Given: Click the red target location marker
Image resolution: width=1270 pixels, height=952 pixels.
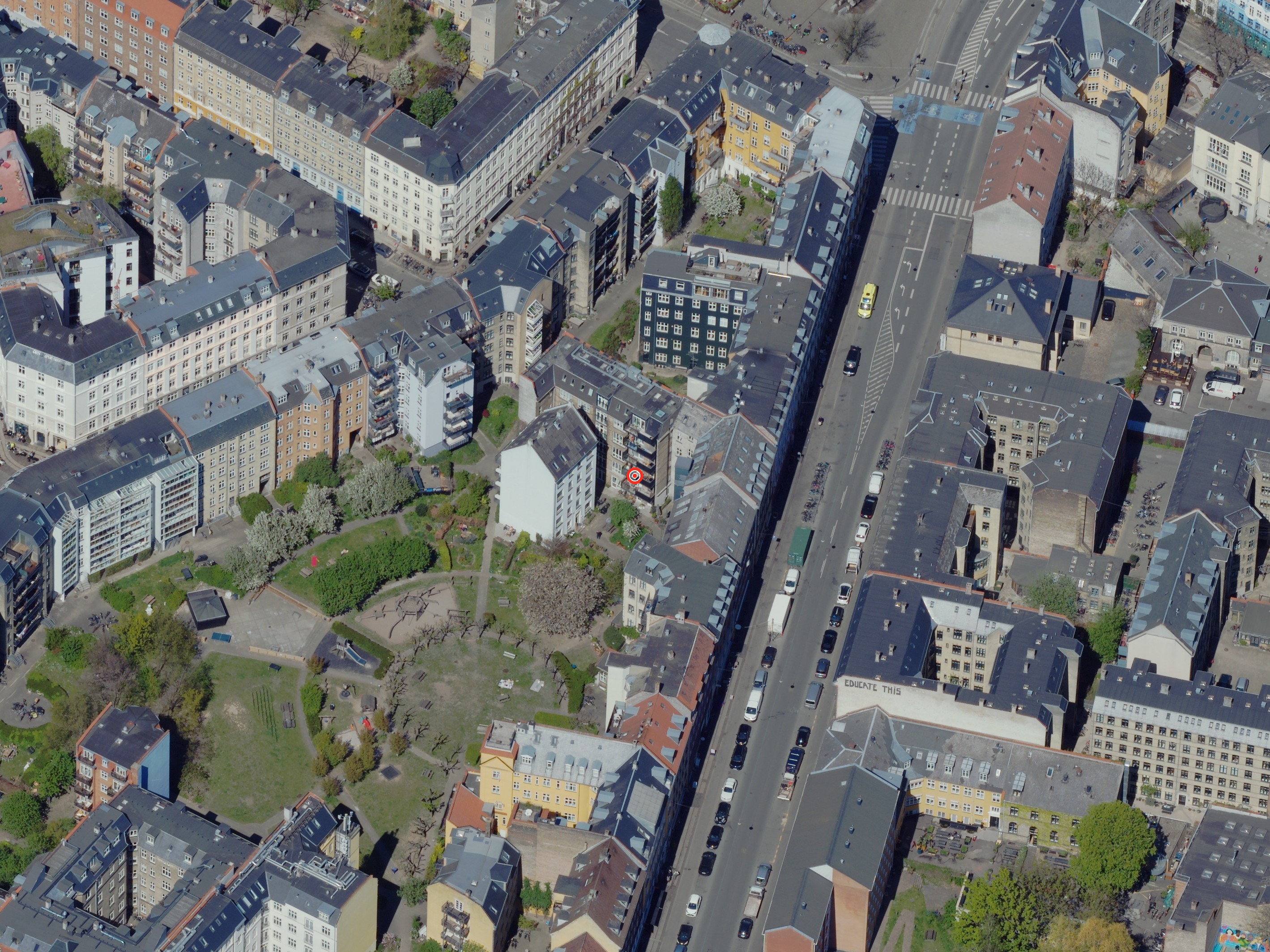Looking at the screenshot, I should tap(635, 475).
